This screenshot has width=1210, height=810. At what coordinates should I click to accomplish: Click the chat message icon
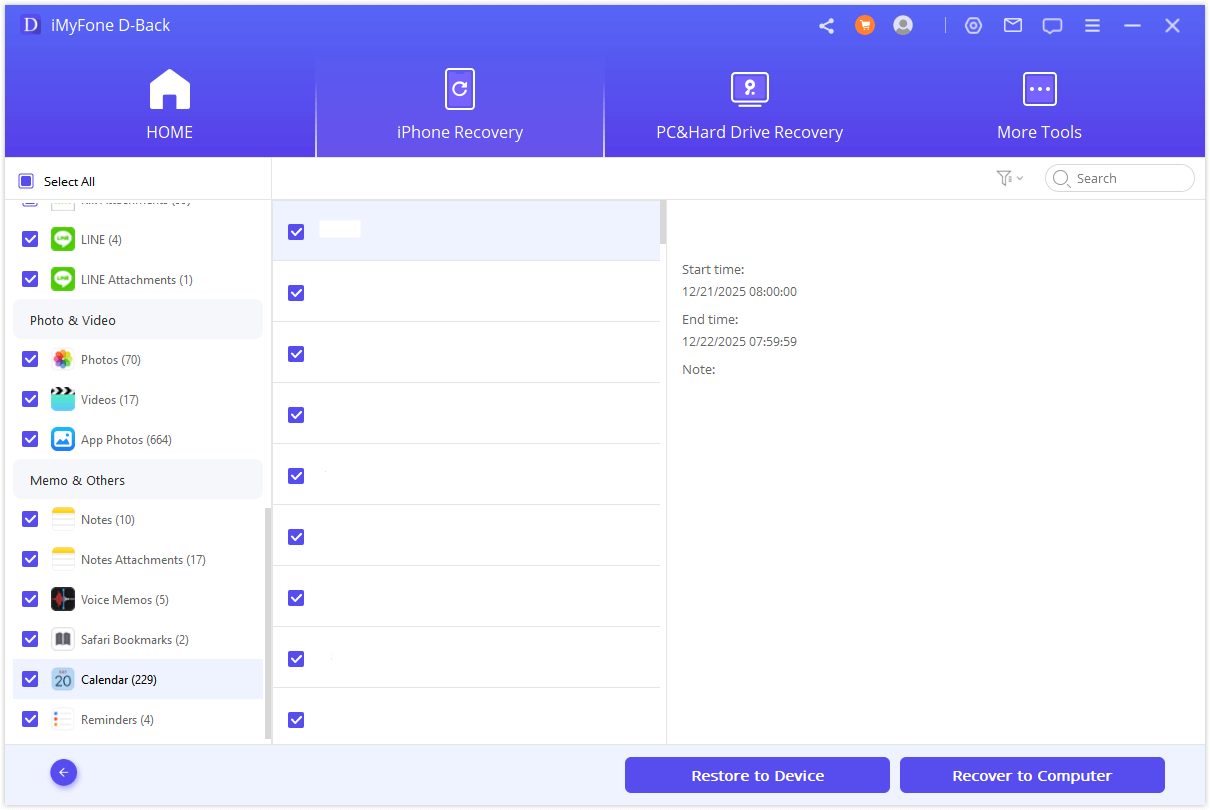(x=1052, y=26)
